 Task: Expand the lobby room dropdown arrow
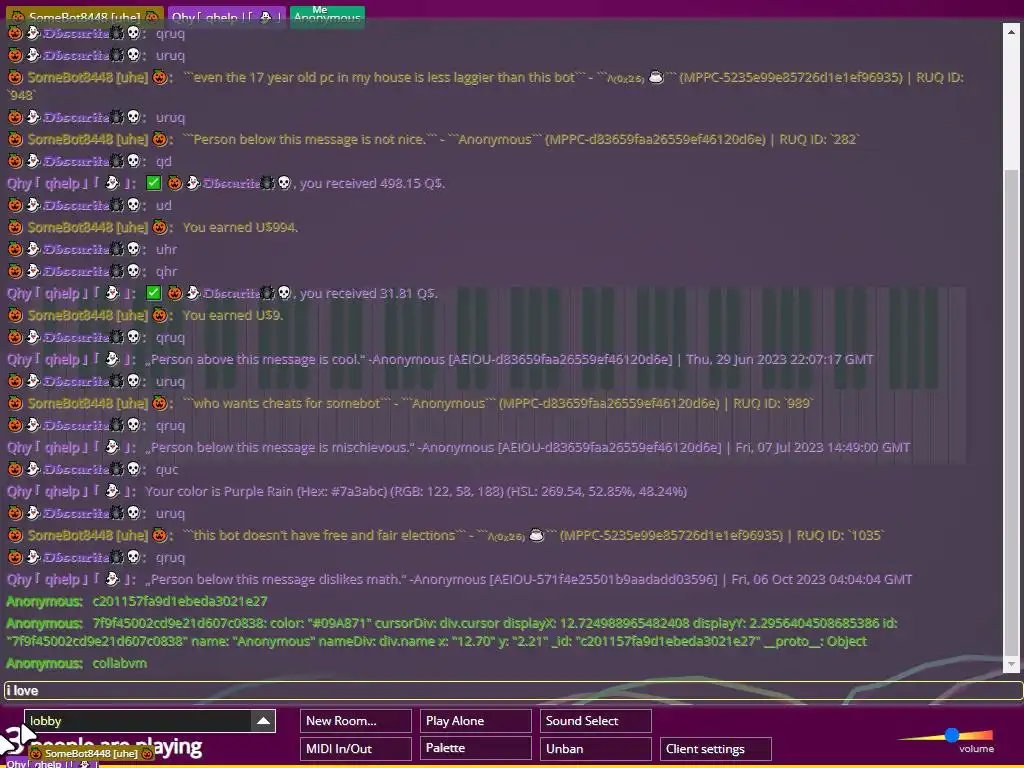click(263, 721)
